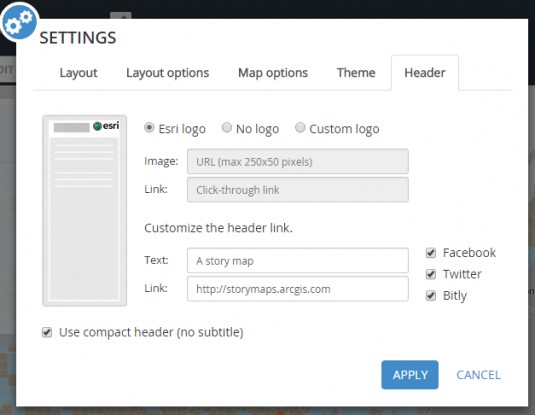Screen dimensions: 535x415
Task: Focus the Image URL input field
Action: point(298,161)
